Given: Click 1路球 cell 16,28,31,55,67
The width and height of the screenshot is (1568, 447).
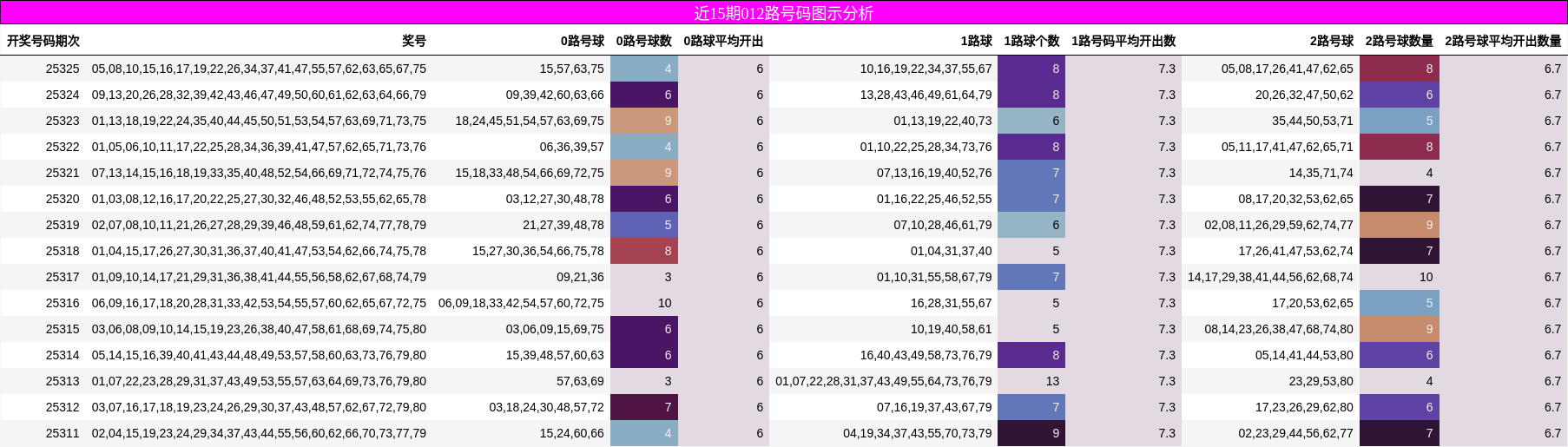Looking at the screenshot, I should tap(951, 303).
